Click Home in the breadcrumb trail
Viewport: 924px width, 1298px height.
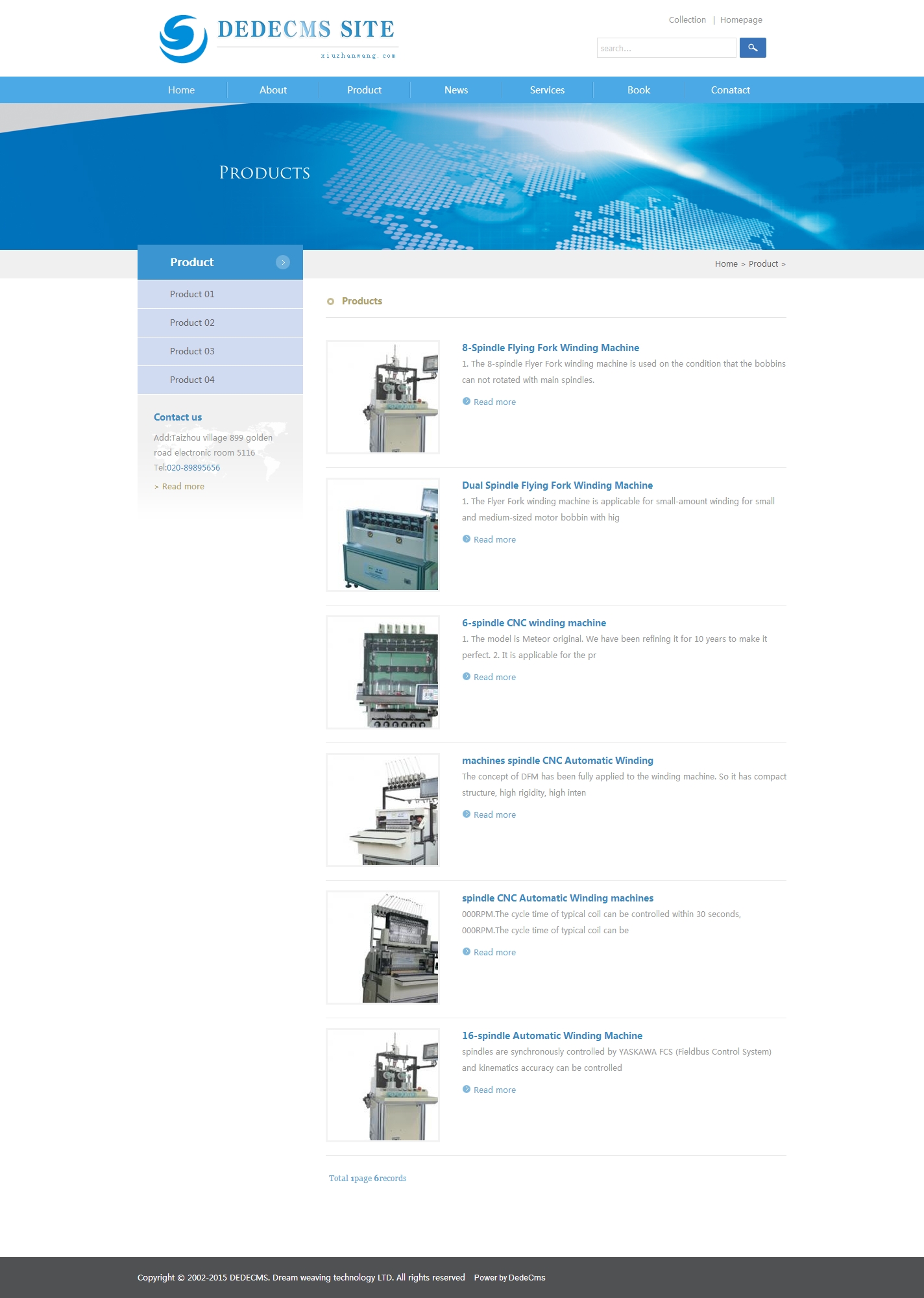pyautogui.click(x=726, y=264)
